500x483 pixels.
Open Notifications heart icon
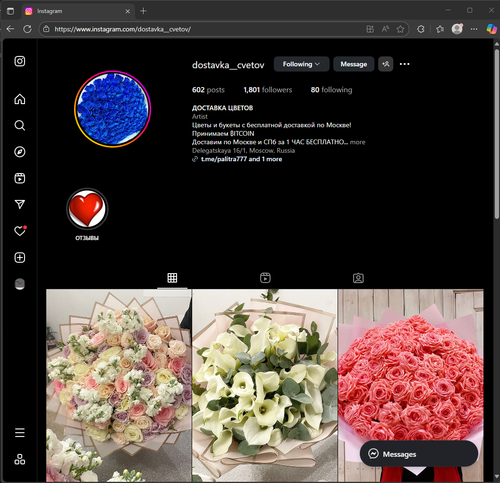pyautogui.click(x=20, y=231)
